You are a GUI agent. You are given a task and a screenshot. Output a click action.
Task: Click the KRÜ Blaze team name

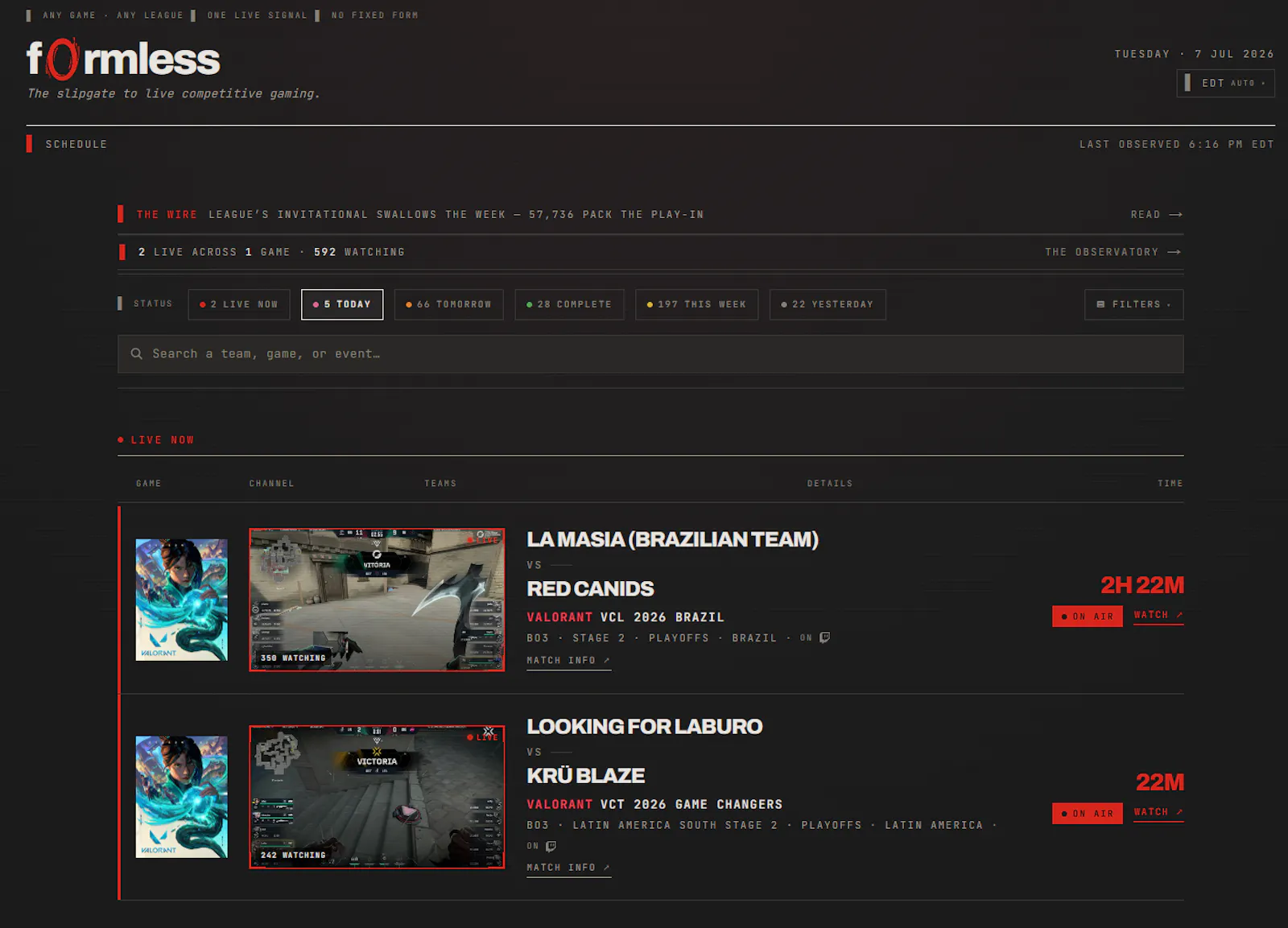tap(585, 775)
